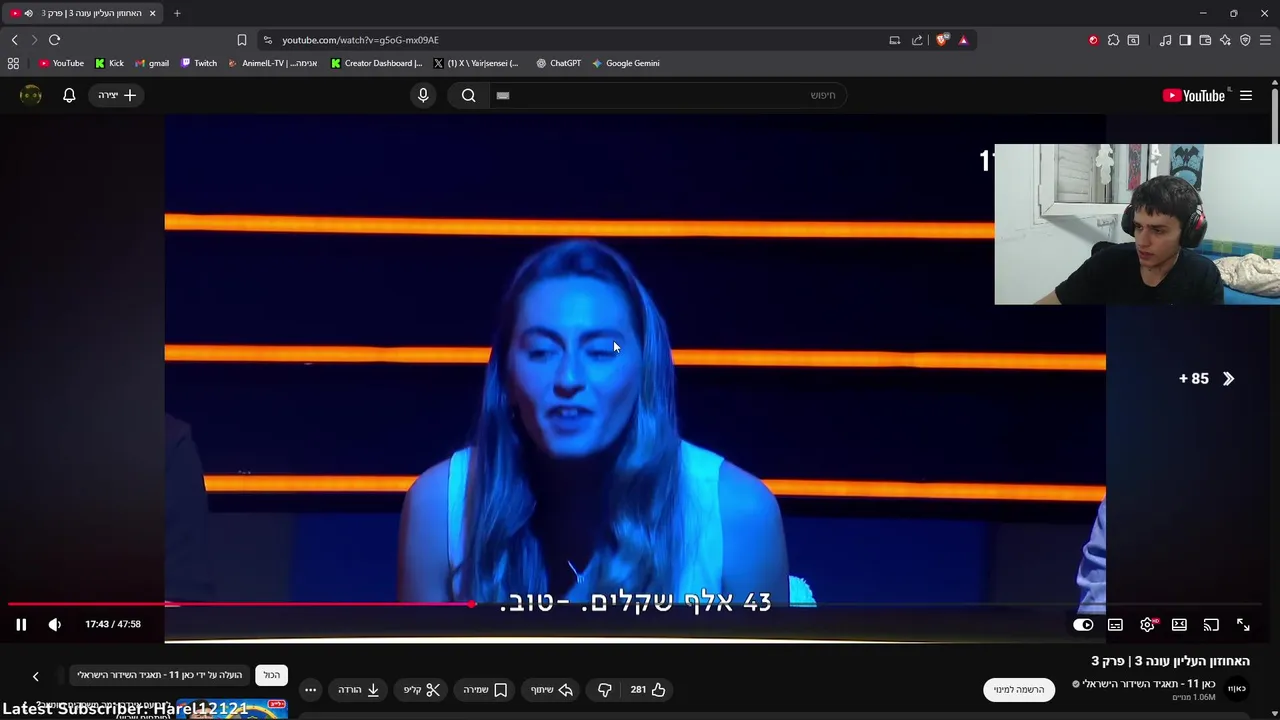Click the שמירה save button
1280x720 pixels.
(x=485, y=689)
